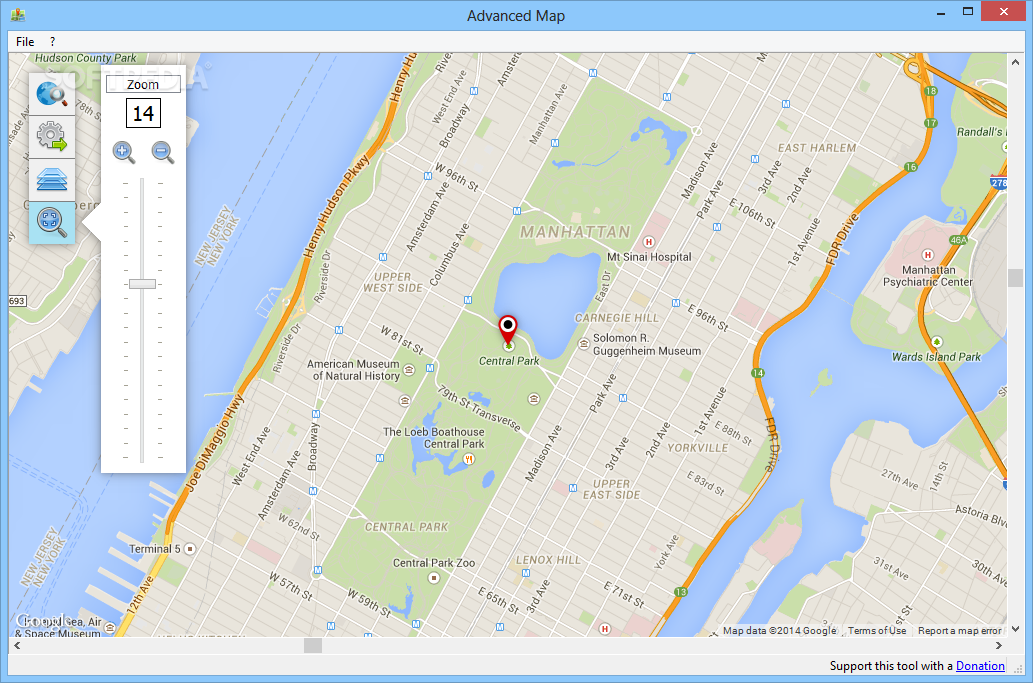Click the 79th St Transverse label
Image resolution: width=1033 pixels, height=683 pixels.
pos(480,408)
